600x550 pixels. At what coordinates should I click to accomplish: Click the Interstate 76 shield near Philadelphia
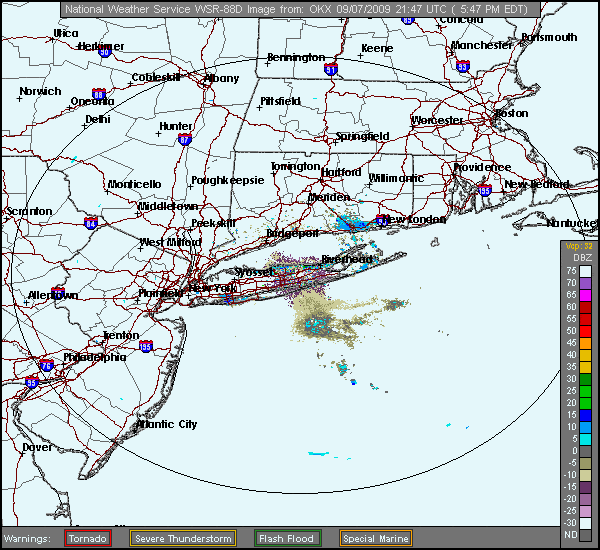pos(47,365)
